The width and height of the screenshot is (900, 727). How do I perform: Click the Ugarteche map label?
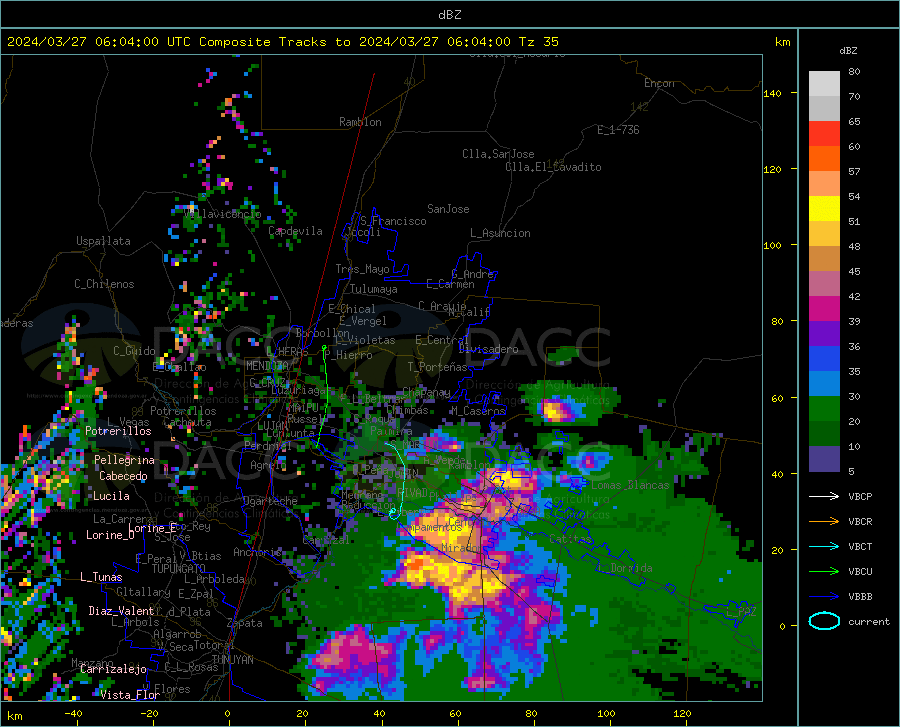click(x=270, y=501)
